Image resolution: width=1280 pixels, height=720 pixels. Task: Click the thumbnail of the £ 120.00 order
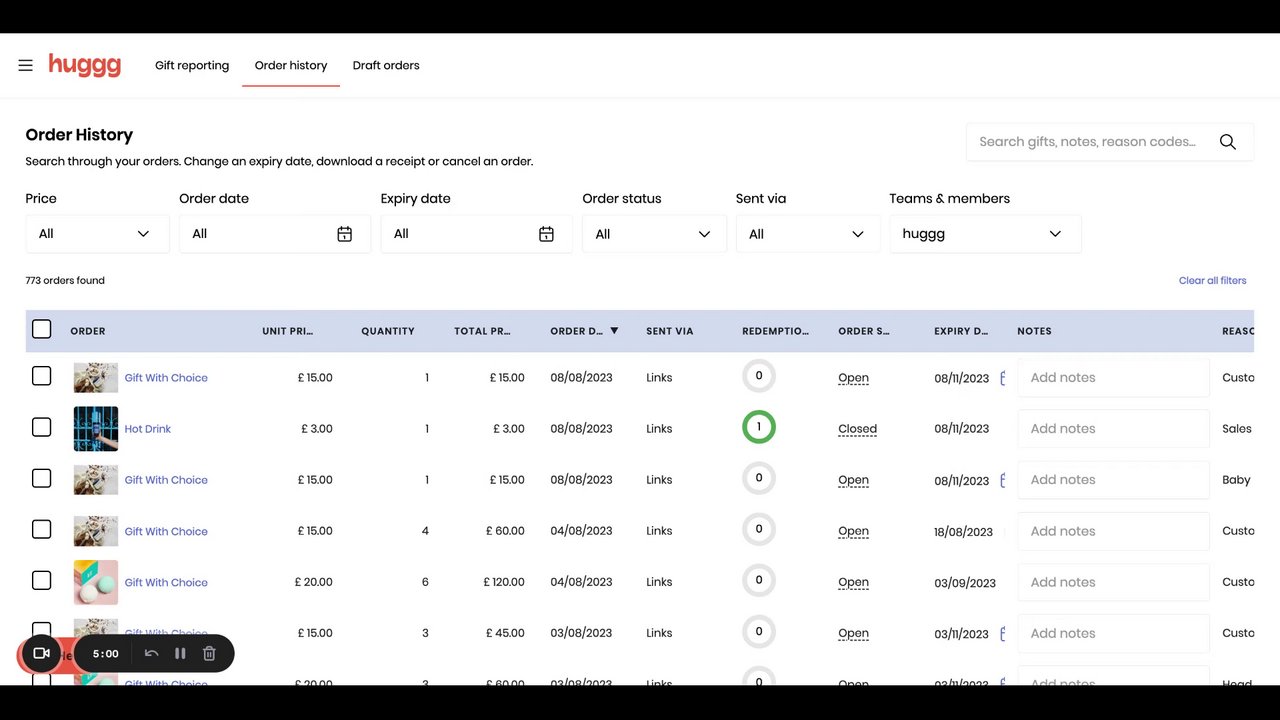96,582
